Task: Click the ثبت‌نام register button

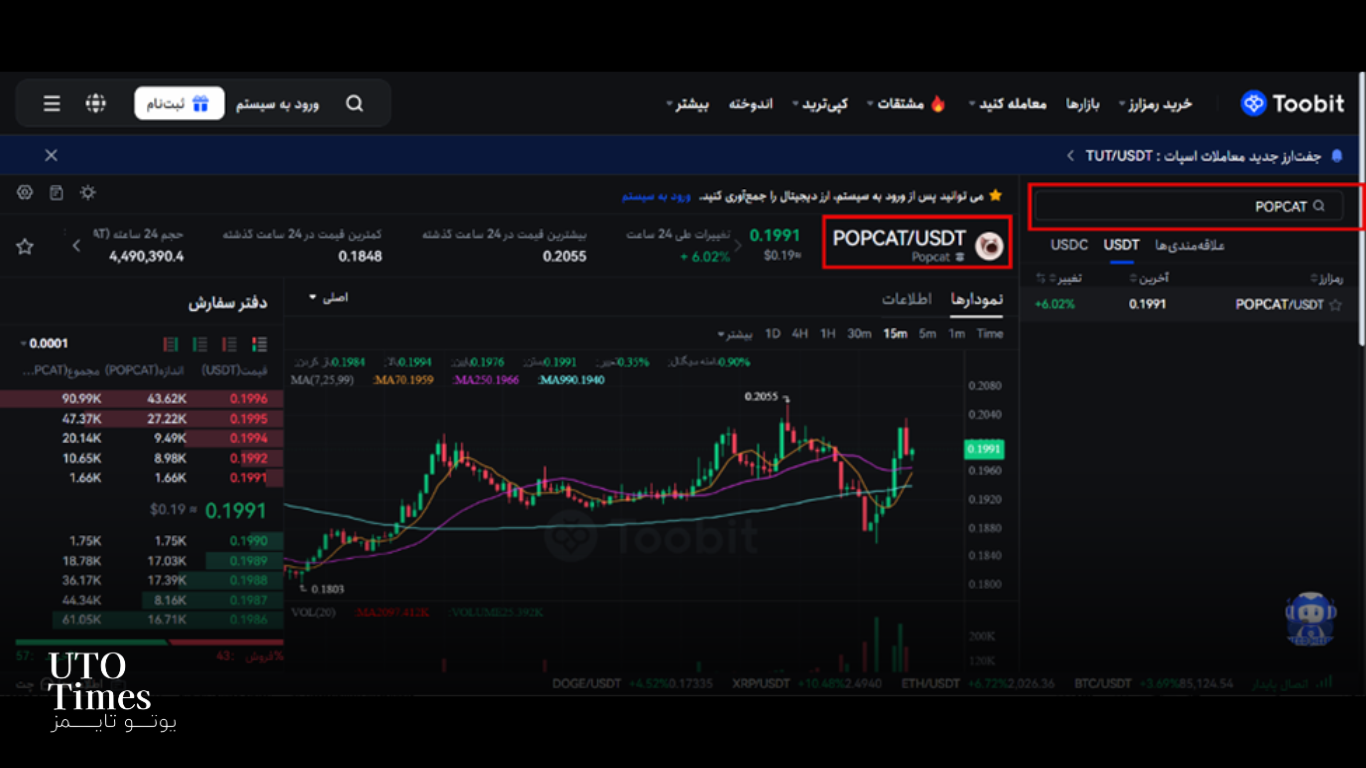Action: pos(179,104)
